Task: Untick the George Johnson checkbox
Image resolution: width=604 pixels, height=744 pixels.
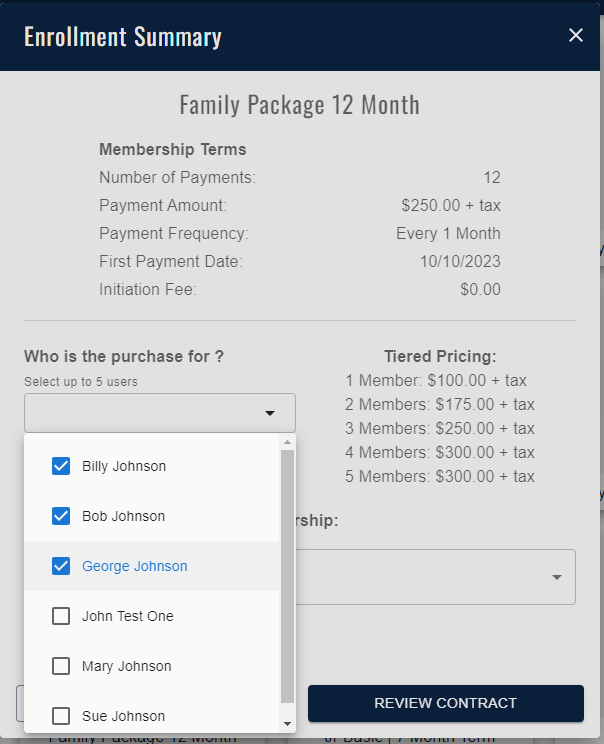Action: click(61, 566)
